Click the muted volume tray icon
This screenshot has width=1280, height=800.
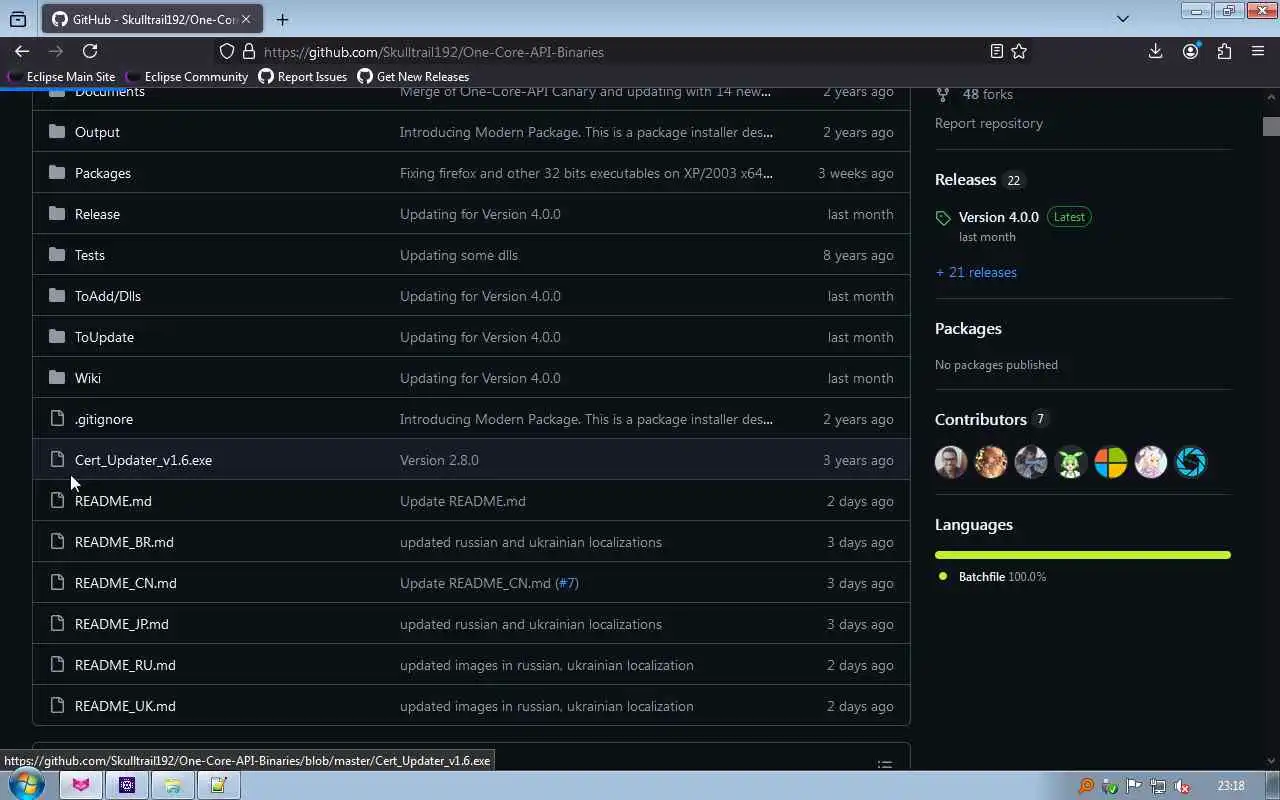[x=1181, y=786]
